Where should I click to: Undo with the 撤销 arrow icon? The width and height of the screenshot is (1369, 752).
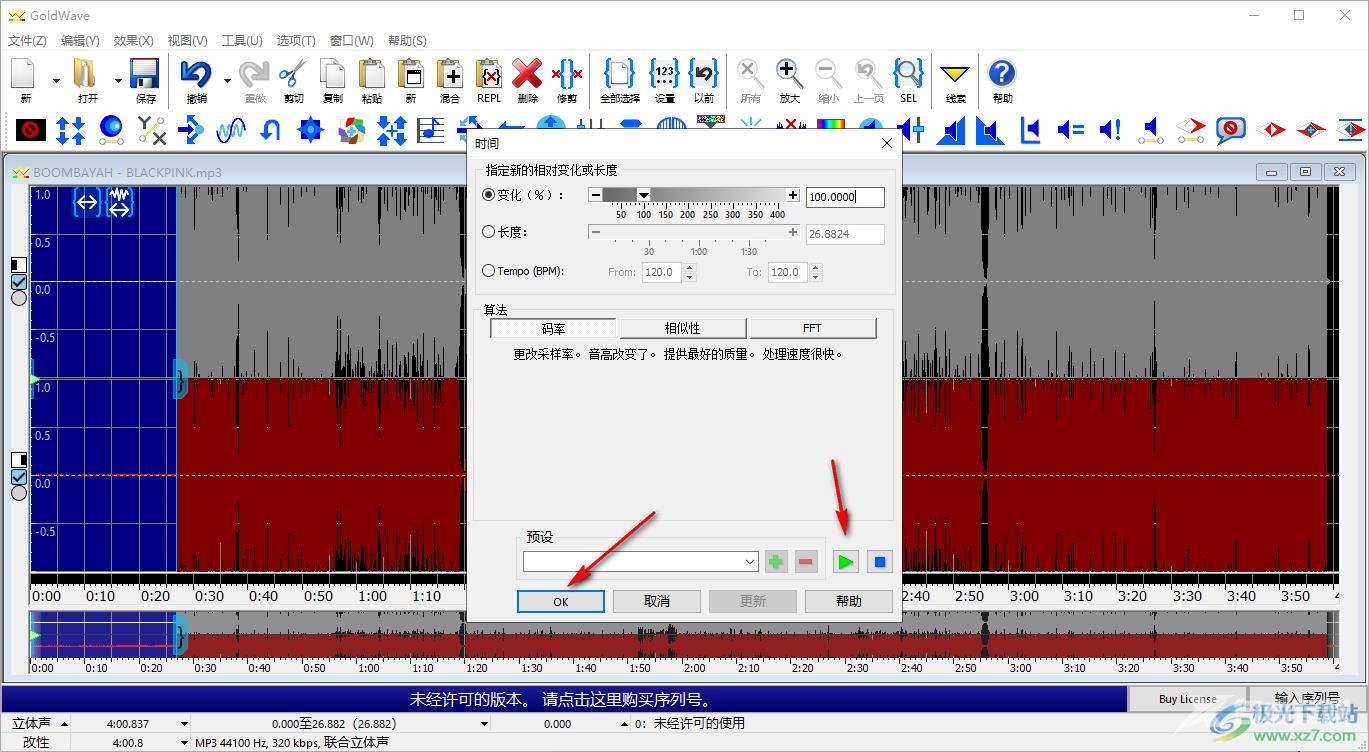196,74
